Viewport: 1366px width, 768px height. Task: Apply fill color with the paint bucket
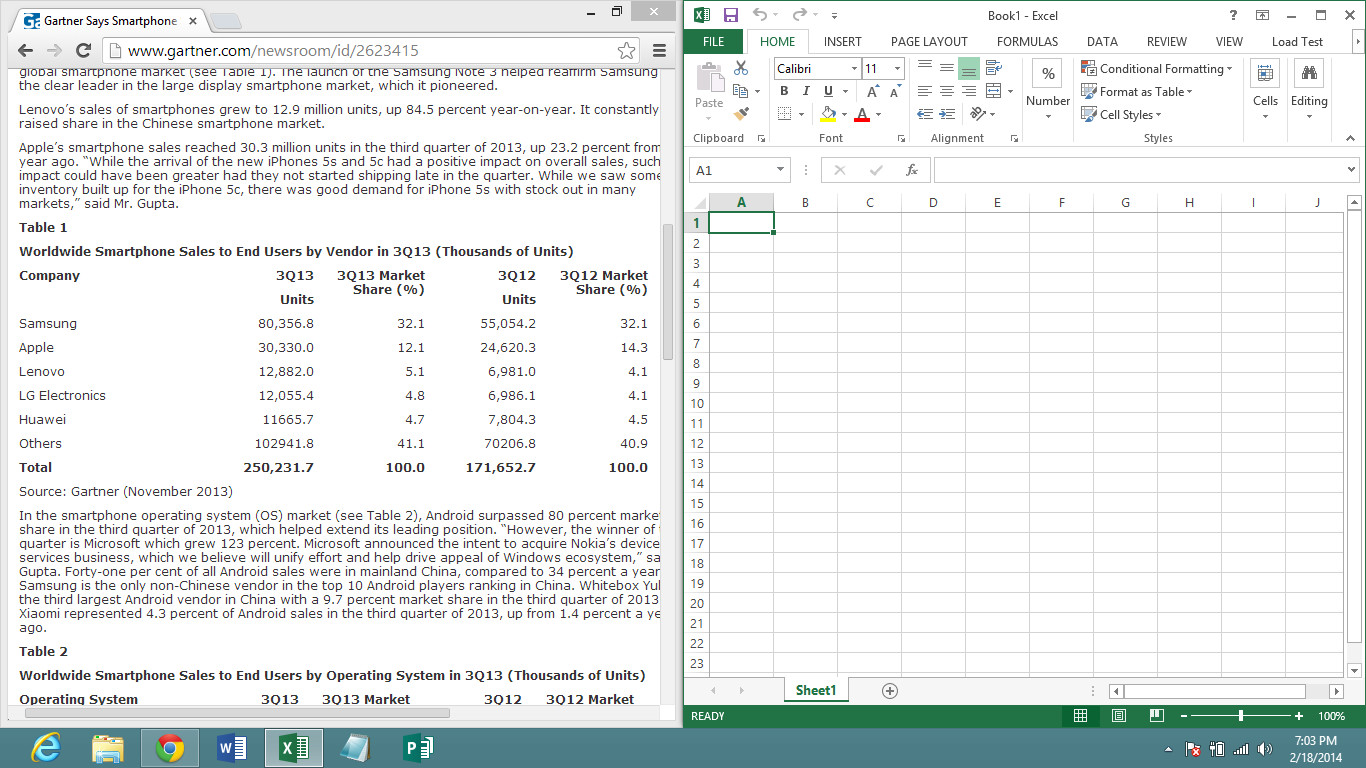tap(828, 114)
